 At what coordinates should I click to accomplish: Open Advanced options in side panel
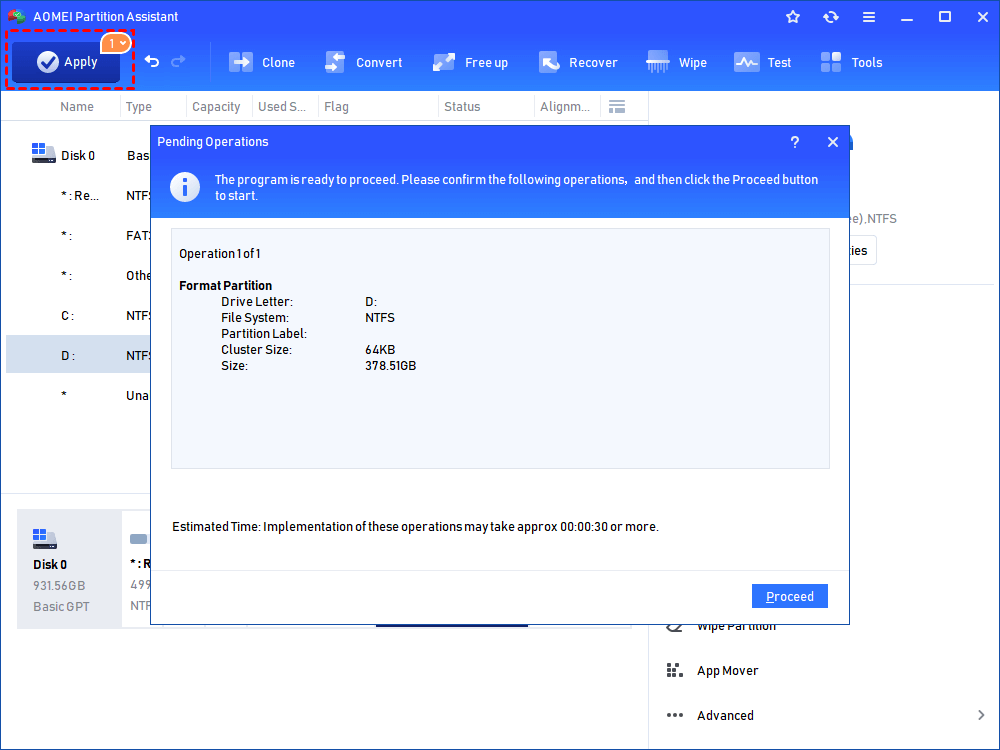click(725, 716)
